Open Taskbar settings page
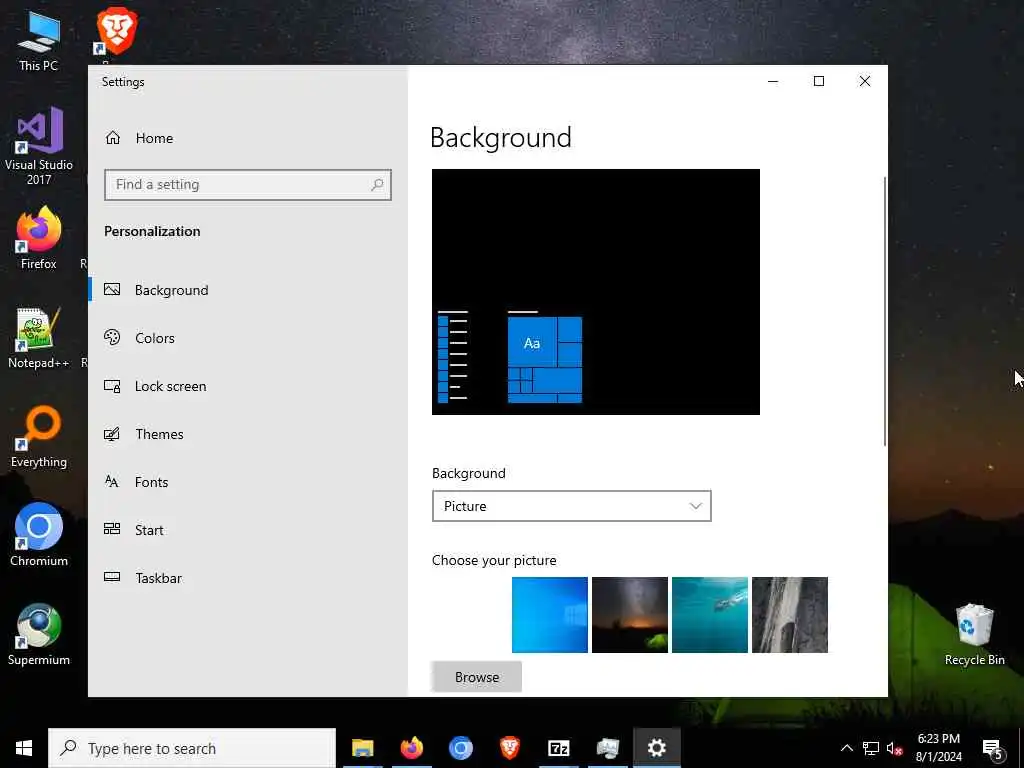Screen dimensions: 1024x768 coord(158,578)
